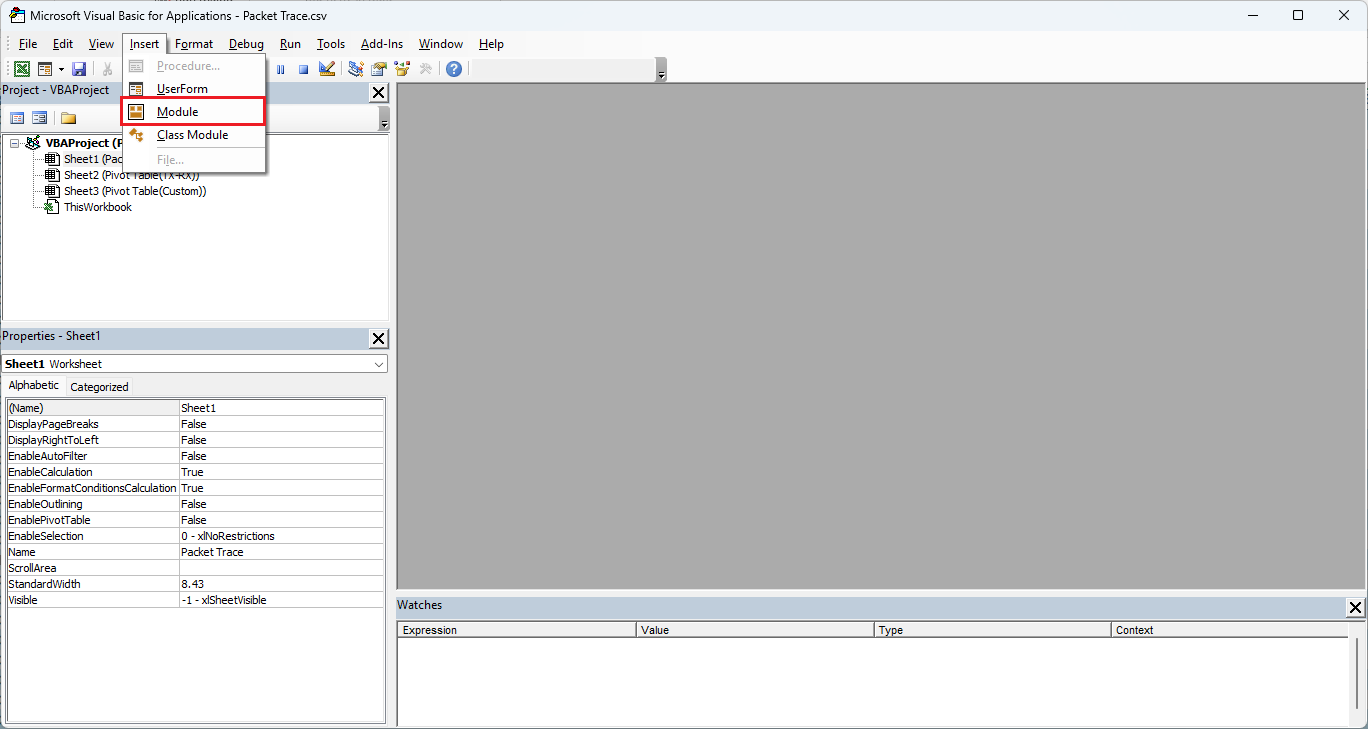Open the File menu
1368x729 pixels.
click(x=28, y=44)
